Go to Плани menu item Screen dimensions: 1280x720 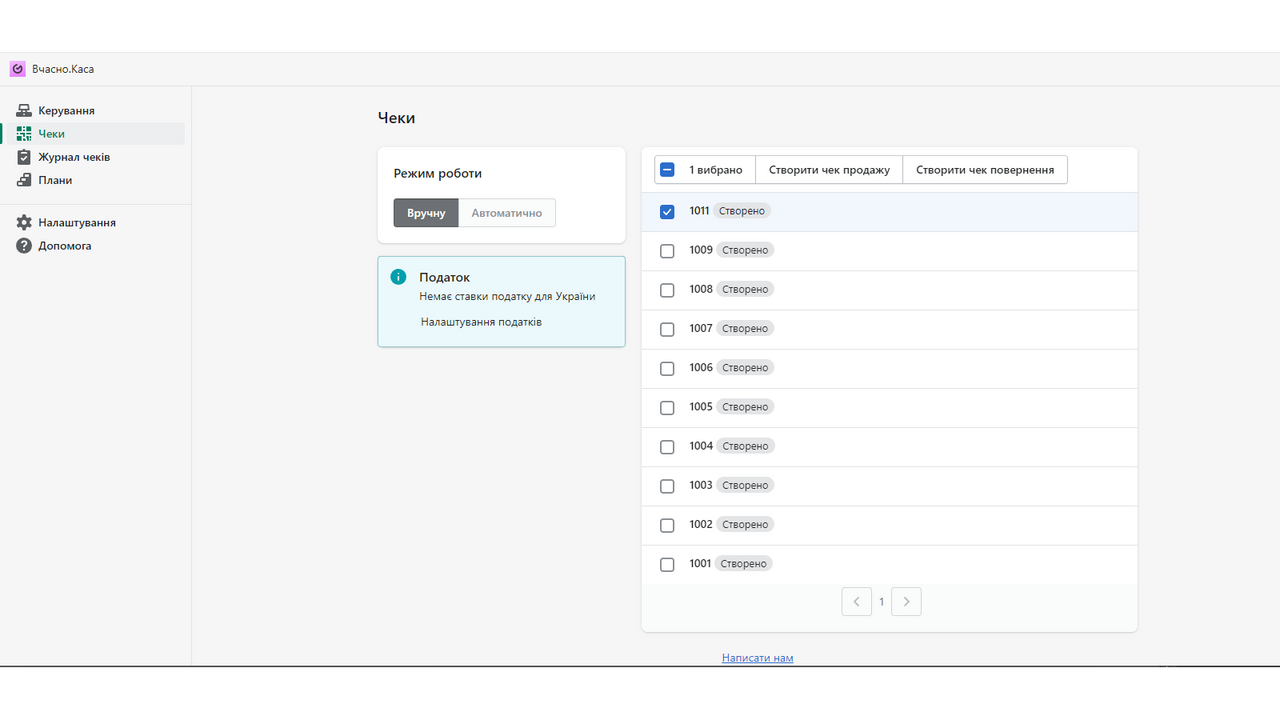[93, 180]
